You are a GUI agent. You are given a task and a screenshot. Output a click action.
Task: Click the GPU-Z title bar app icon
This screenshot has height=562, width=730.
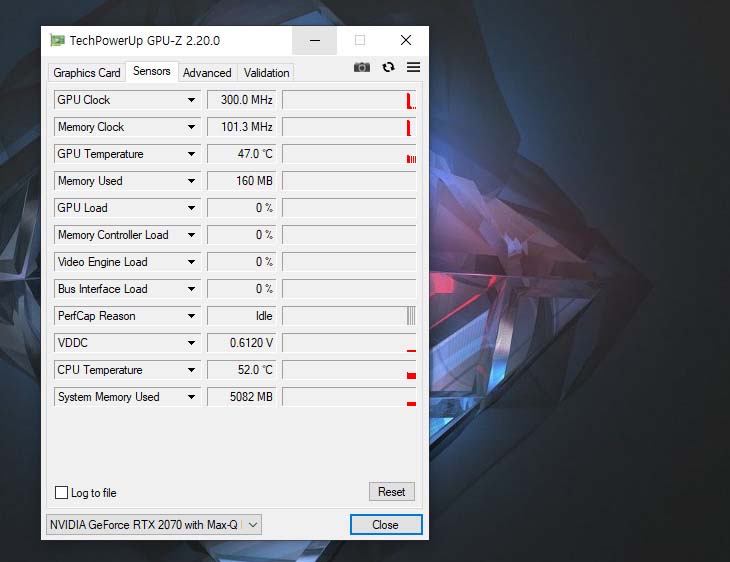57,41
